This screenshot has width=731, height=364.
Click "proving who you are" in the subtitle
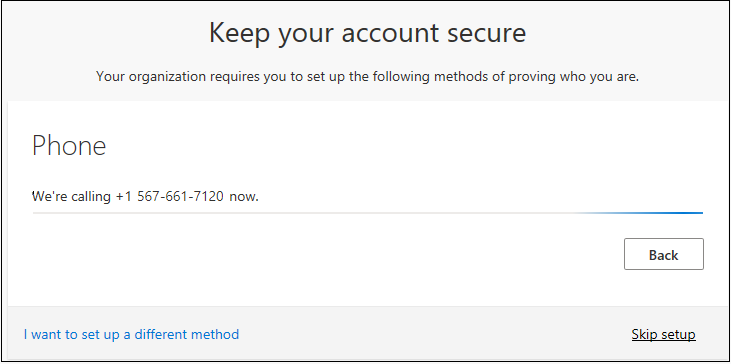573,76
